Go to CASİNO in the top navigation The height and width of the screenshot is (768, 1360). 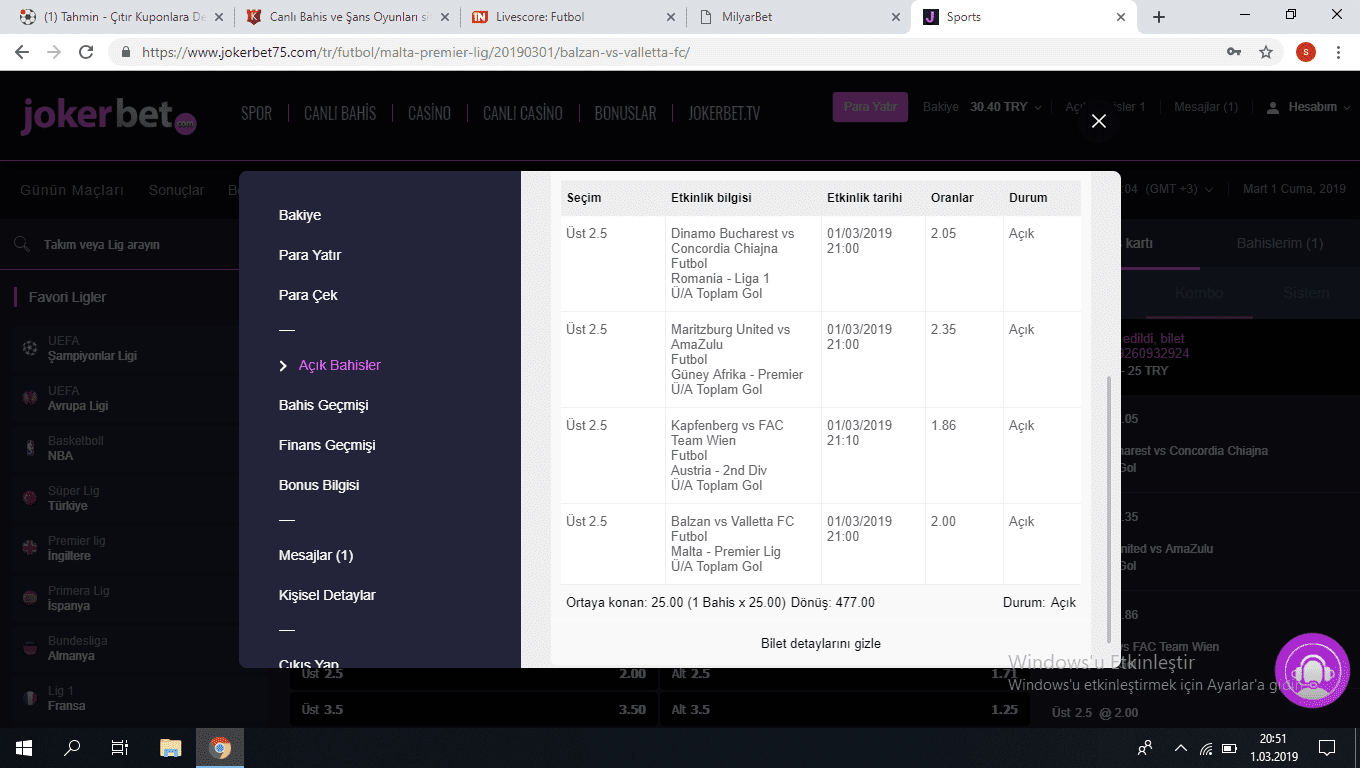coord(429,113)
